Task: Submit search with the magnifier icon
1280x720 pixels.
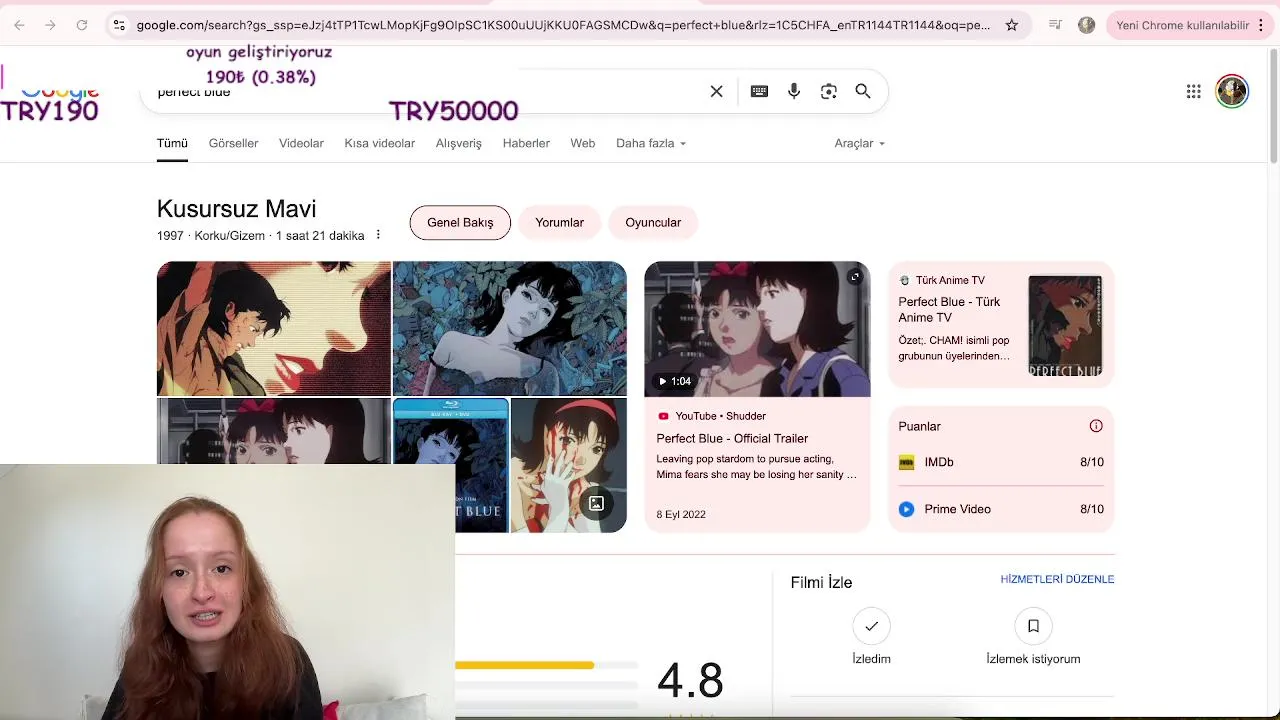Action: click(x=863, y=92)
